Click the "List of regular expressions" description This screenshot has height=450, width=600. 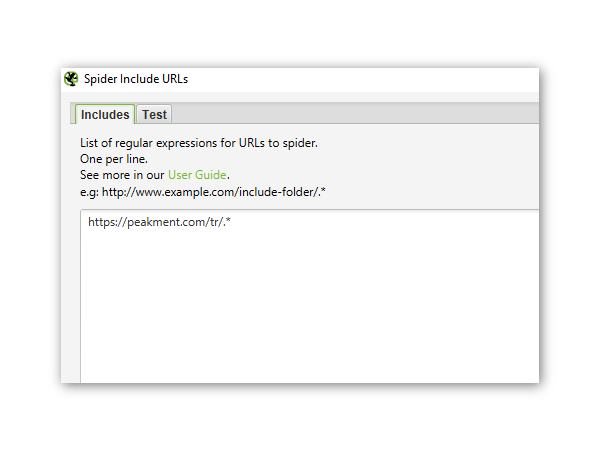[160, 143]
